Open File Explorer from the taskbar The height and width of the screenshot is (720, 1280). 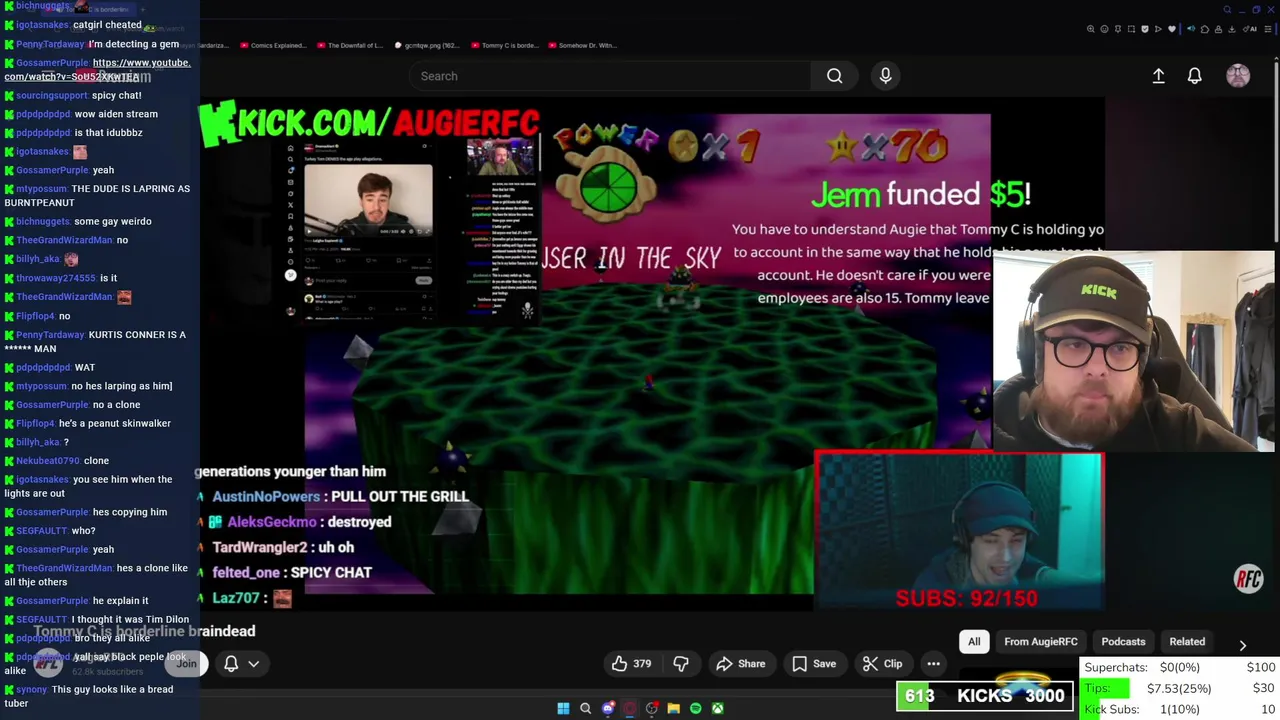tap(673, 708)
